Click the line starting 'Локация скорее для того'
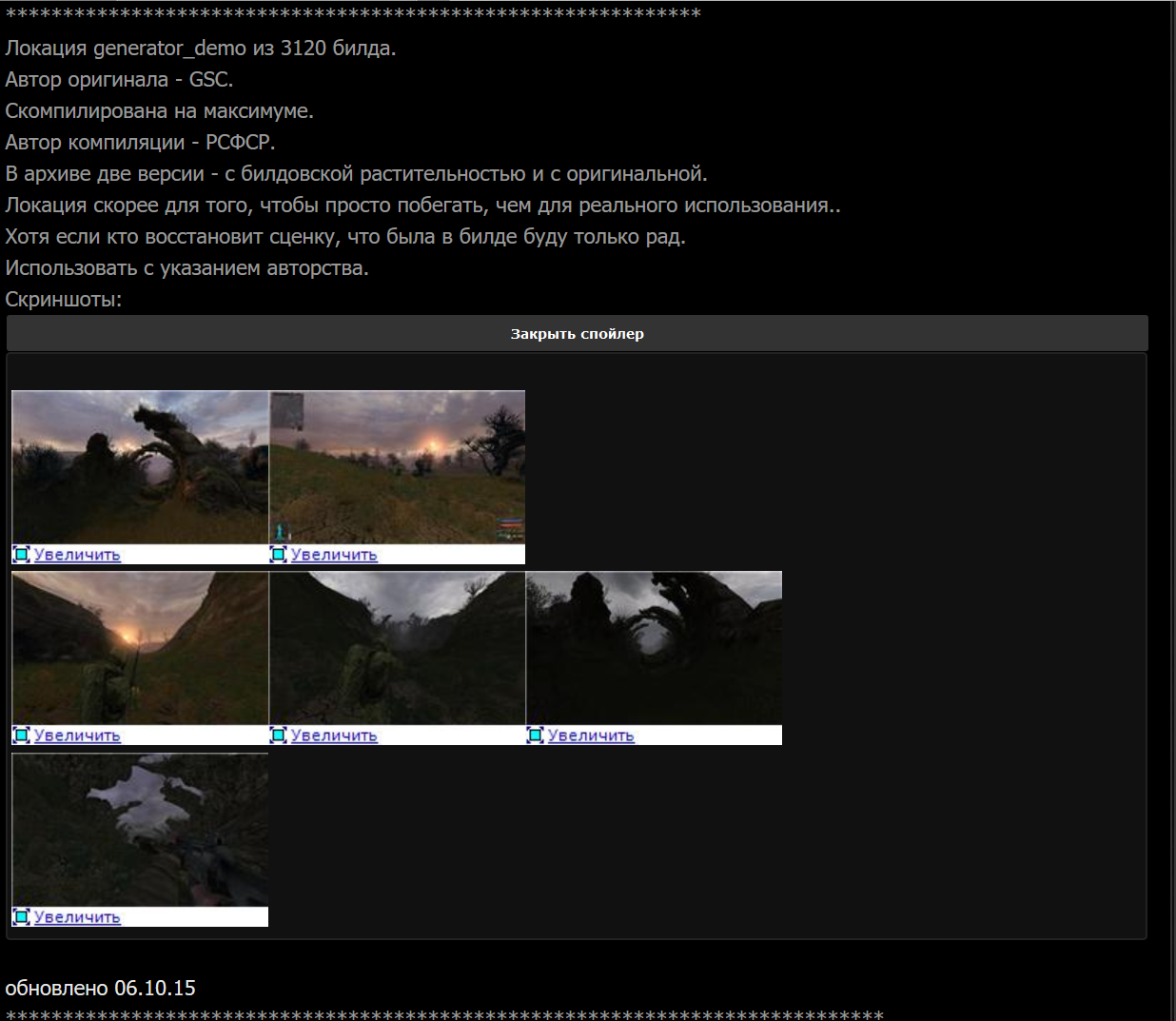Image resolution: width=1176 pixels, height=1021 pixels. [x=422, y=206]
